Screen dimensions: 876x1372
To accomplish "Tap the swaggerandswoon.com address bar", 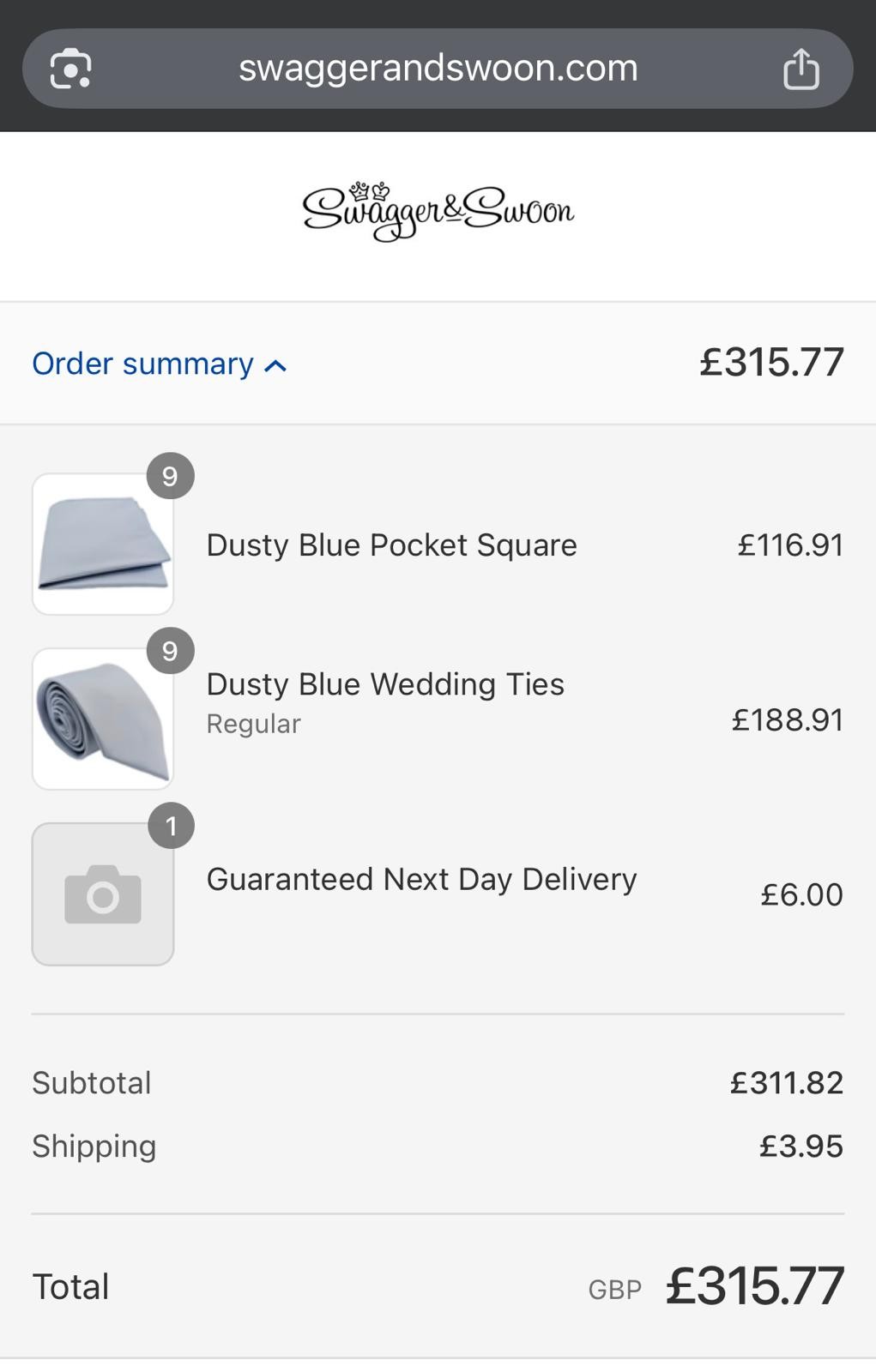I will 438,69.
